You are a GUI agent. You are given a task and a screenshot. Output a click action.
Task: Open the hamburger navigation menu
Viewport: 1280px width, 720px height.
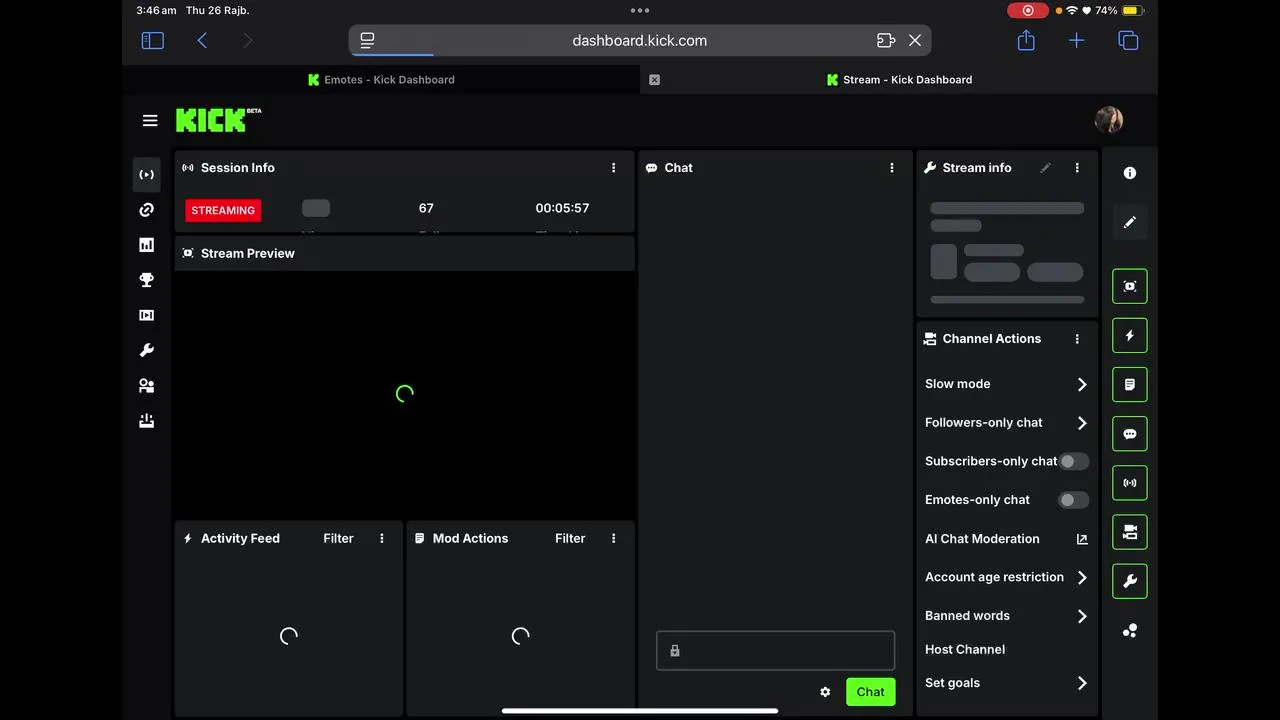click(x=150, y=121)
